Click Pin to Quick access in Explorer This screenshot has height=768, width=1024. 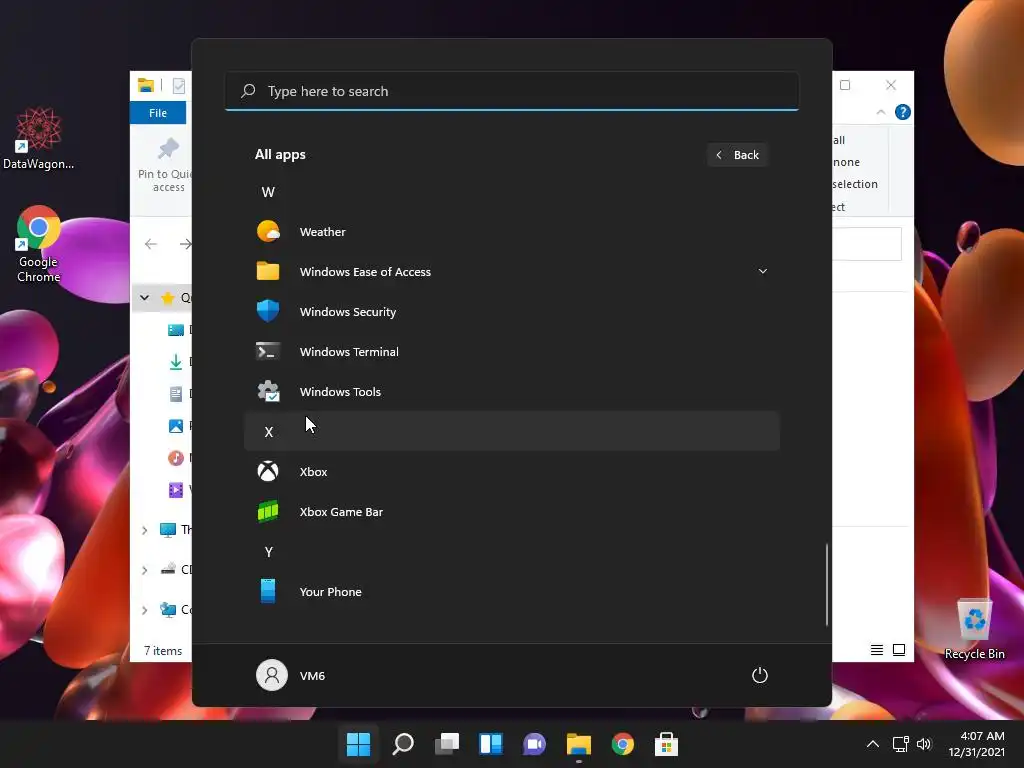(166, 166)
